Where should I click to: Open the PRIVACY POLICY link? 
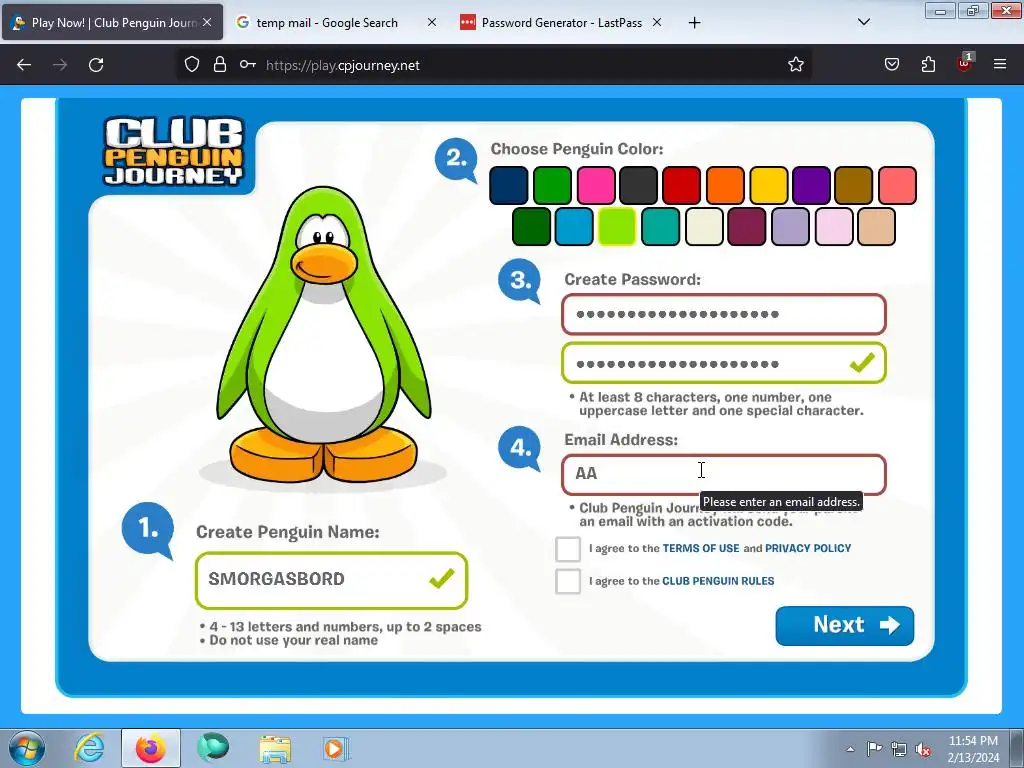808,549
